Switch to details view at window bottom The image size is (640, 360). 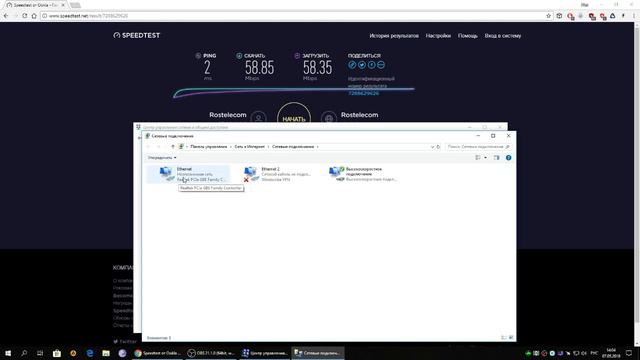(x=504, y=338)
